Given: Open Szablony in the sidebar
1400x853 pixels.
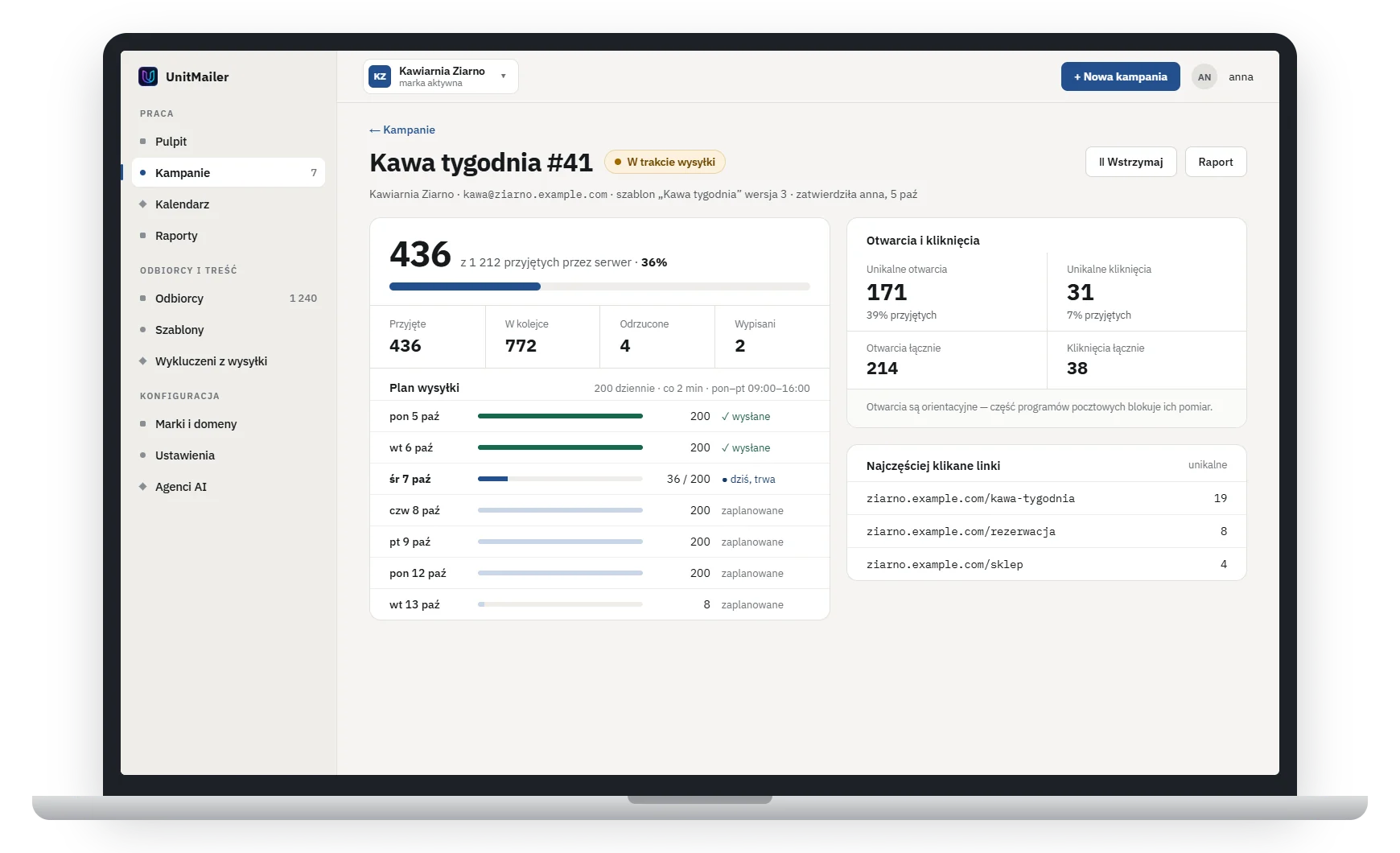Looking at the screenshot, I should tap(229, 330).
